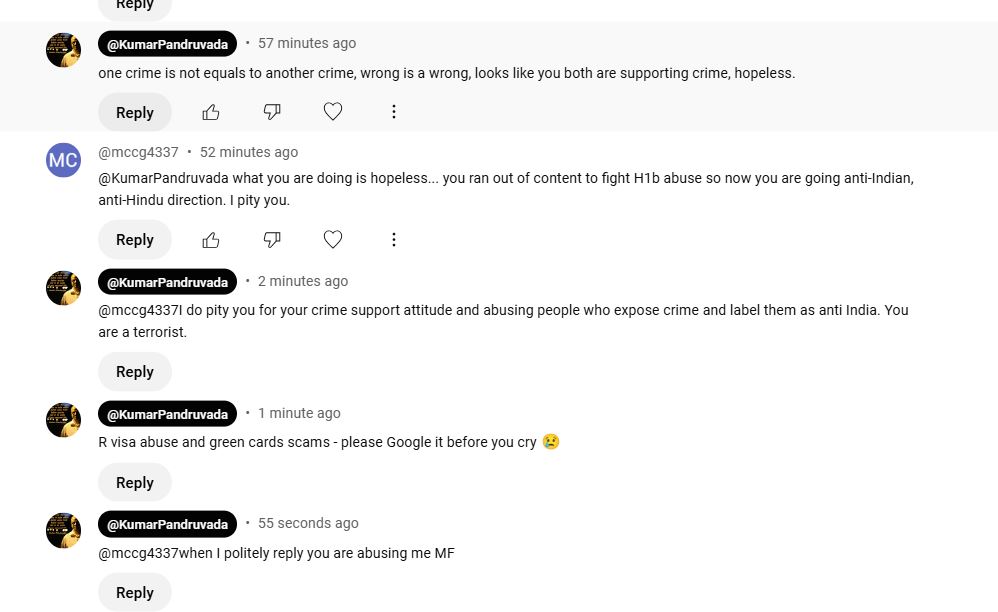The height and width of the screenshot is (612, 998).
Task: Reply to @mccg4337's "I pity you" comment
Action: (135, 239)
